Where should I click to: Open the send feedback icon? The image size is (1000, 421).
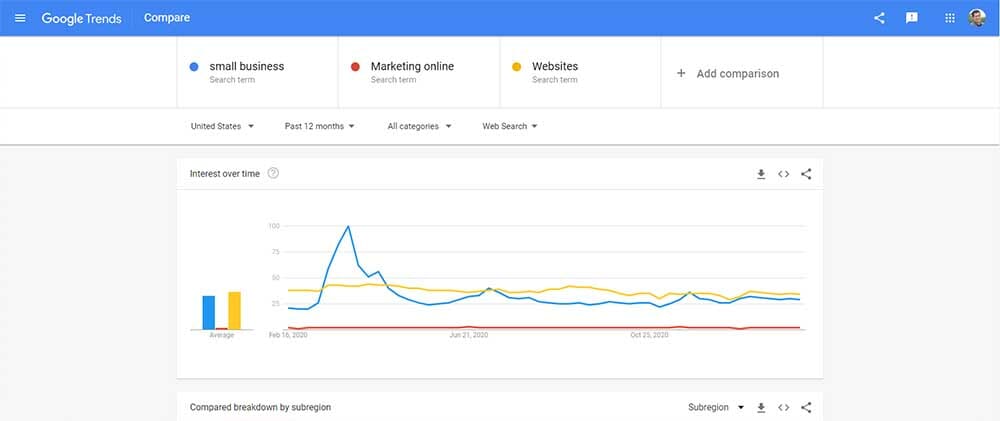(x=912, y=18)
